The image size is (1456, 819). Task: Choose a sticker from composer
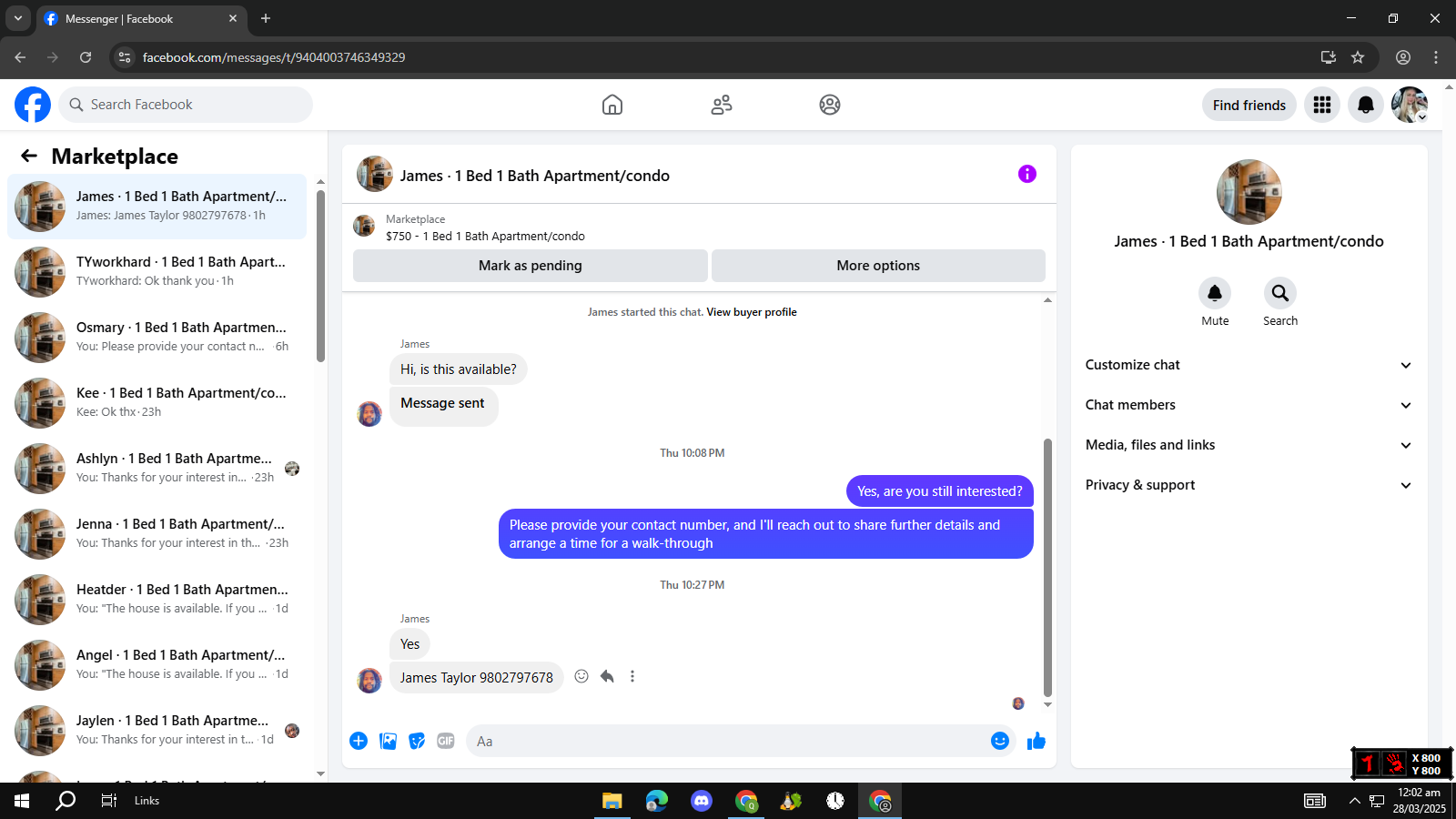click(x=417, y=741)
